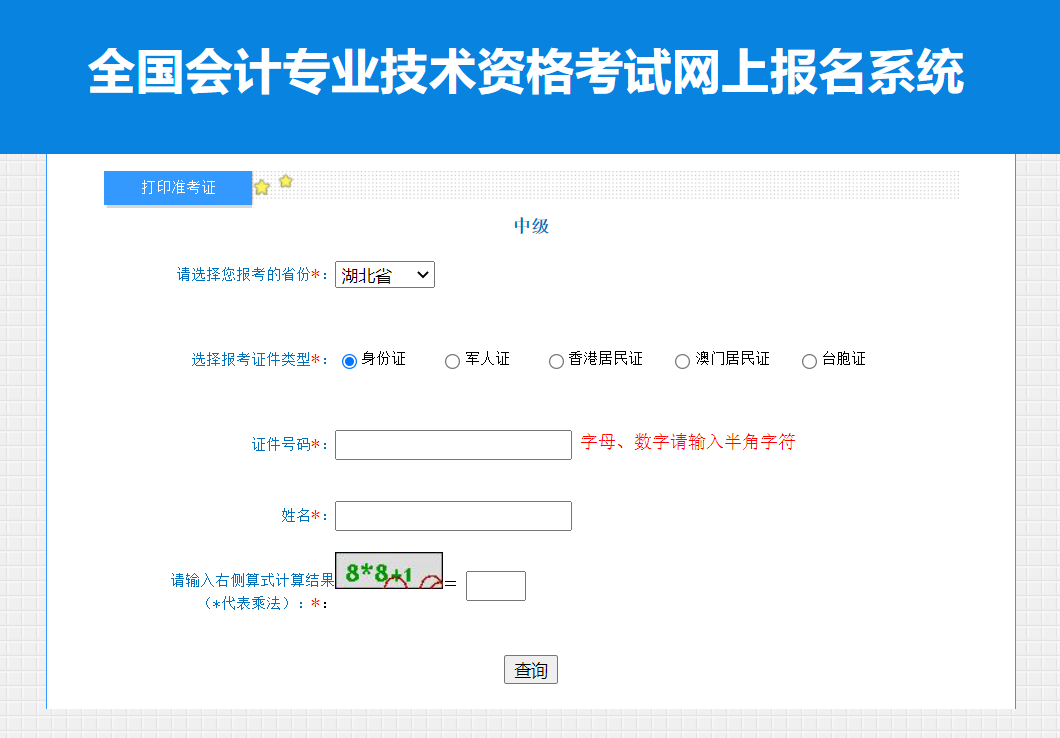Select the 香港居民证 option
The width and height of the screenshot is (1060, 738).
(x=556, y=360)
